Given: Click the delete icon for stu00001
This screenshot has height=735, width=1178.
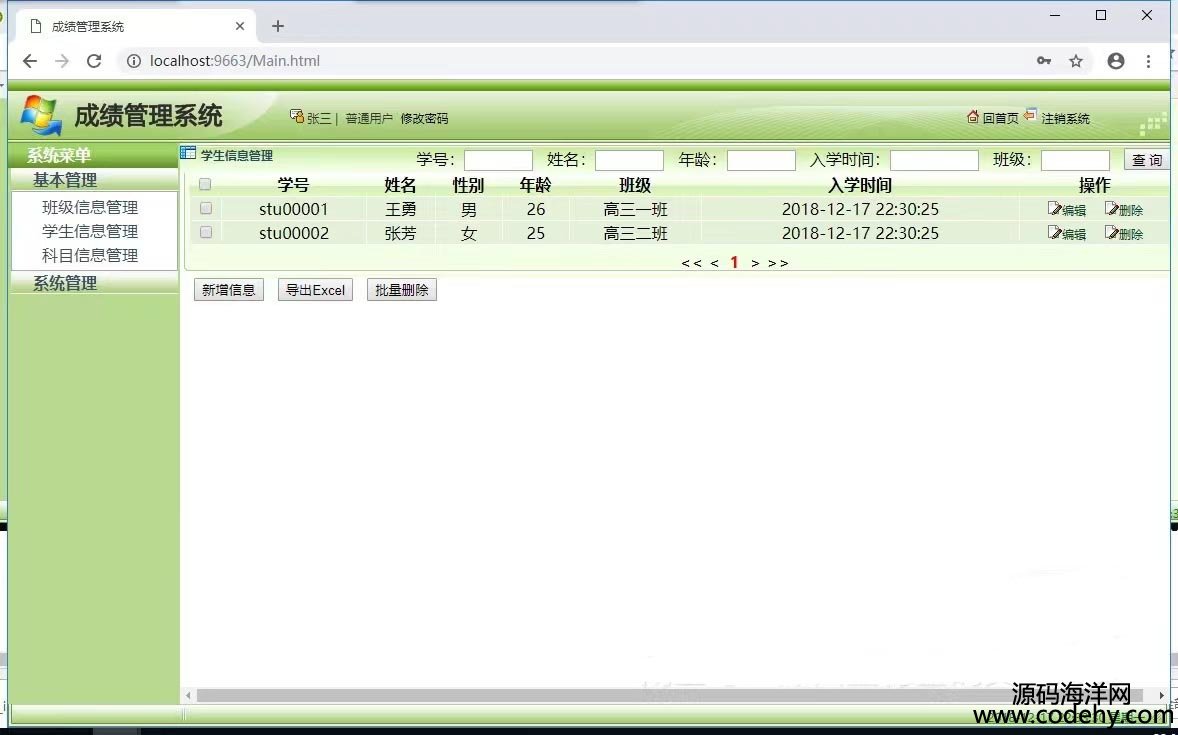Looking at the screenshot, I should tap(1111, 209).
